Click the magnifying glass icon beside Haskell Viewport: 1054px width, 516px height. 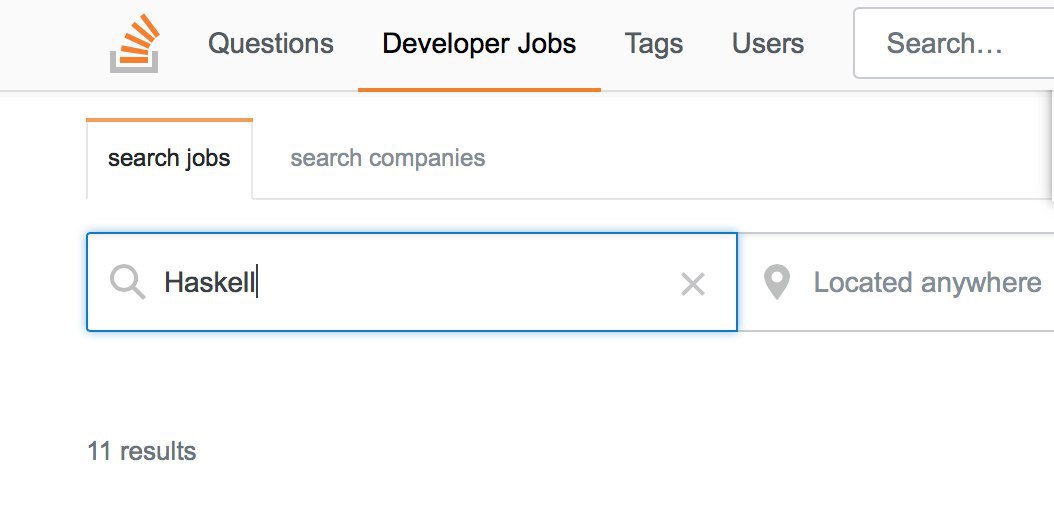(x=128, y=282)
